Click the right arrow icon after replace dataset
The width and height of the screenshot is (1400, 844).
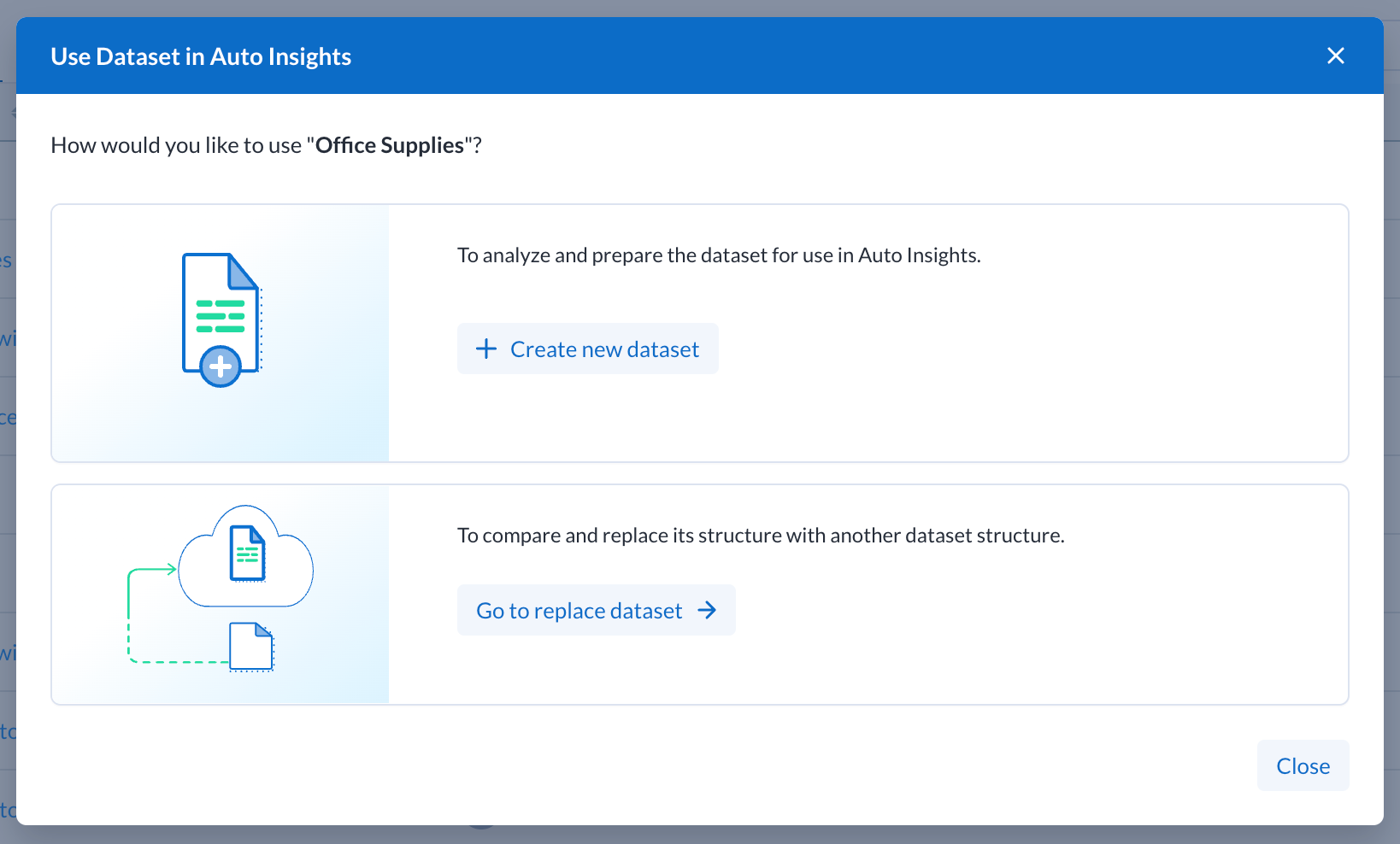(x=707, y=610)
